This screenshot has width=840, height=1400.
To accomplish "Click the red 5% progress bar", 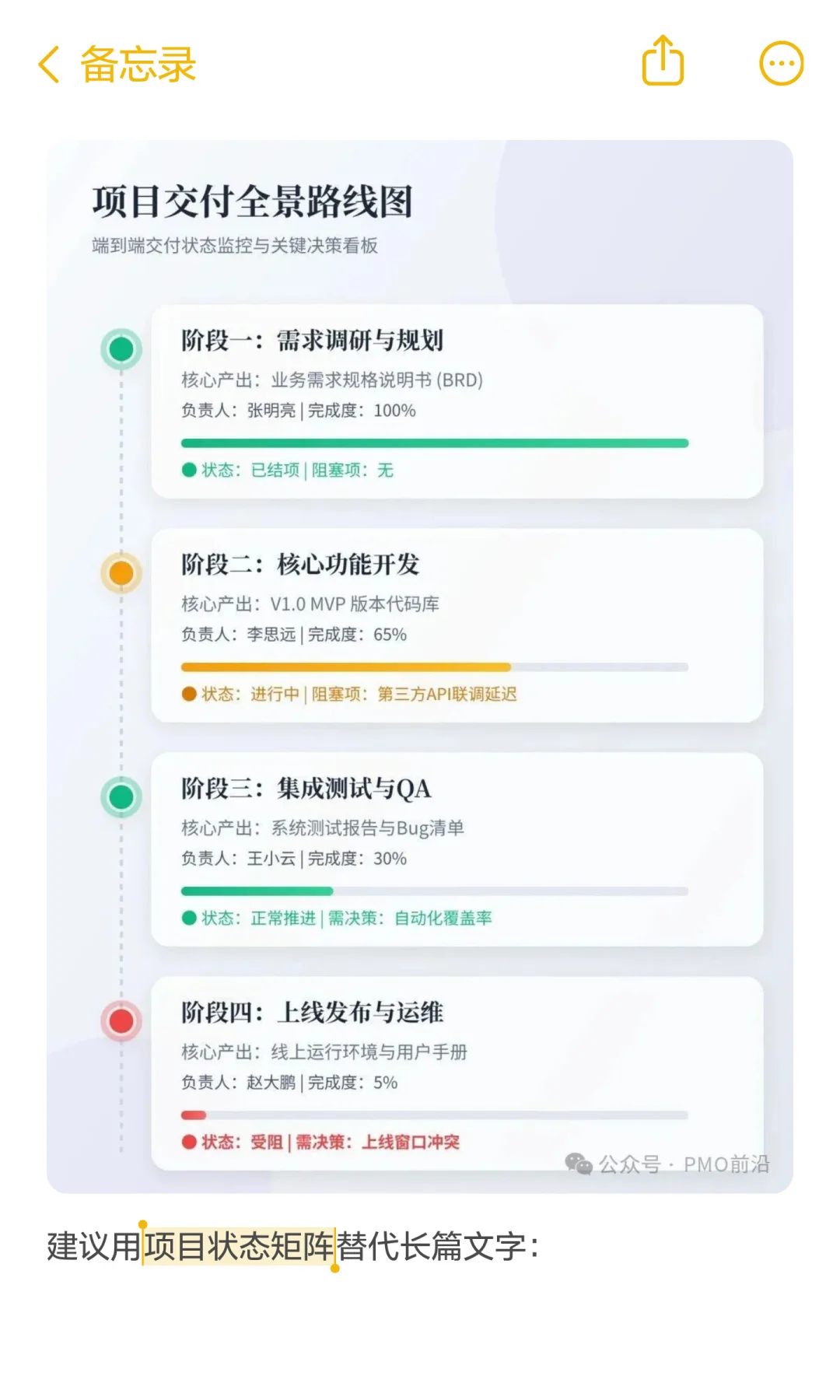I will pos(194,1115).
